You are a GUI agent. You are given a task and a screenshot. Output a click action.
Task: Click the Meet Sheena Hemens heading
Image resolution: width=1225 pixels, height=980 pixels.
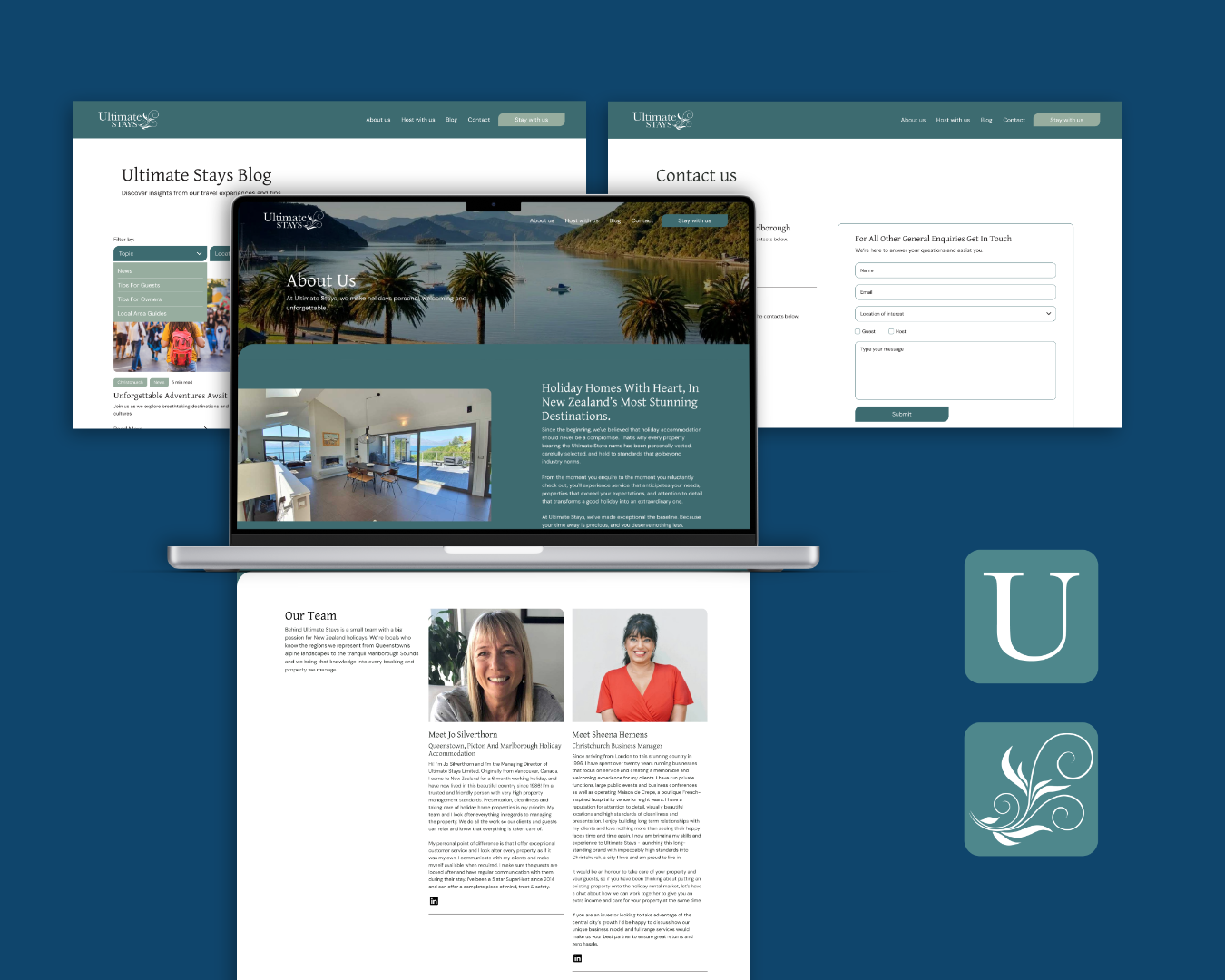[x=610, y=735]
